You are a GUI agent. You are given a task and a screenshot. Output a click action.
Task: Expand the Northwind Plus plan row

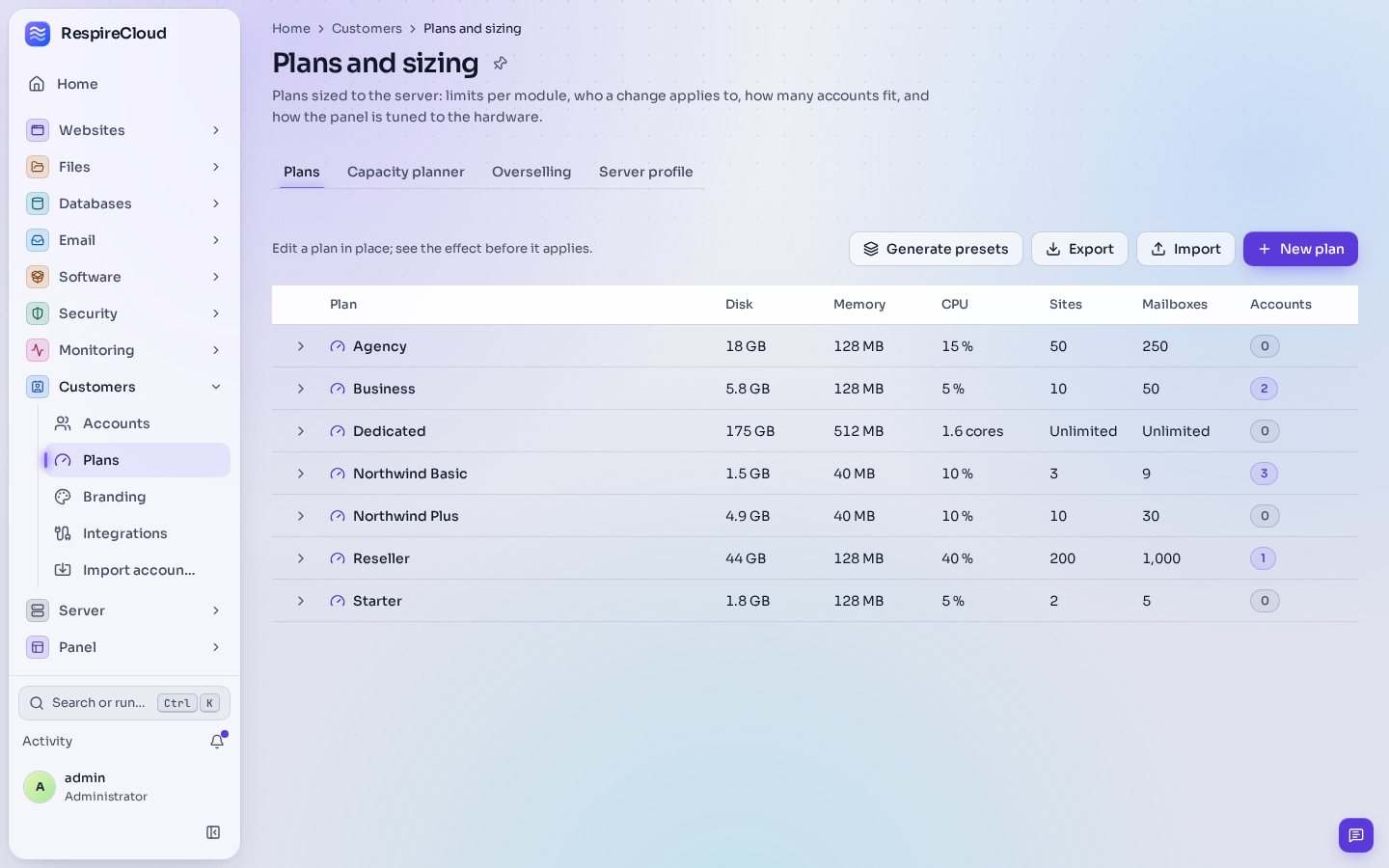pos(301,516)
